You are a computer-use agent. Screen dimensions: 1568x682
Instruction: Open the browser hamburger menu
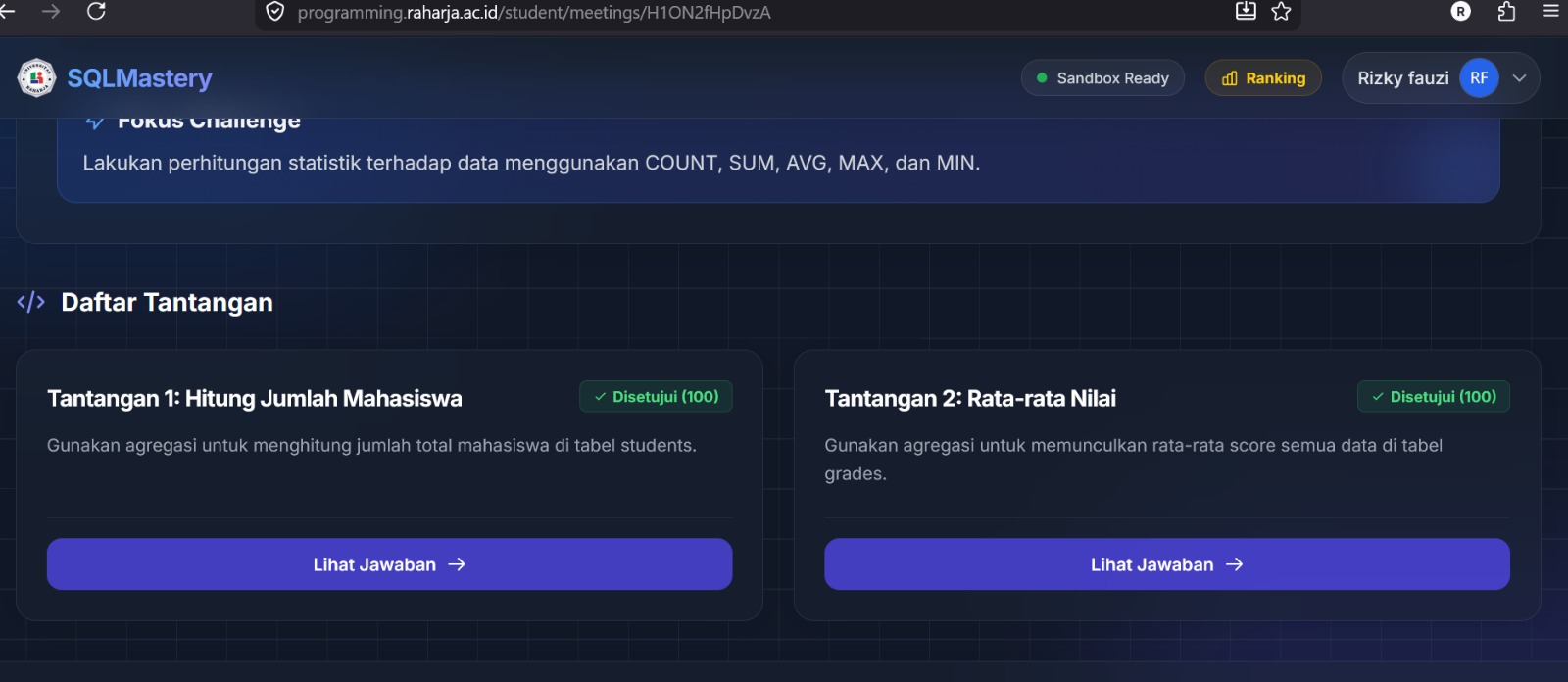1550,12
